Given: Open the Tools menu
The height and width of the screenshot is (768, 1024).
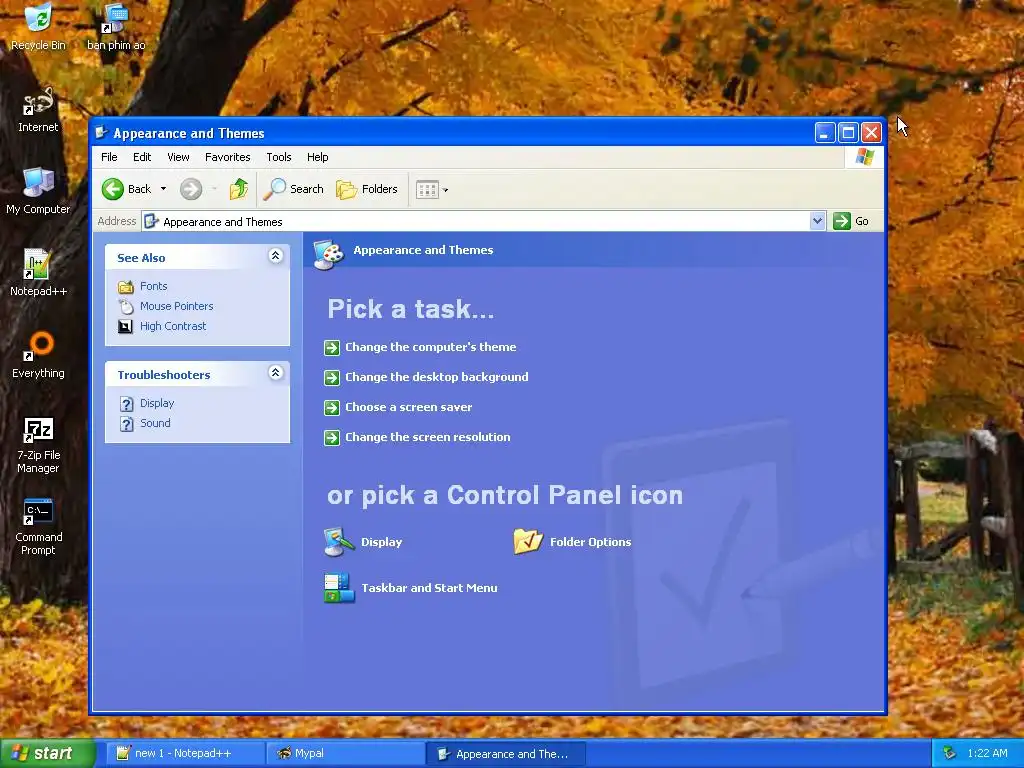Looking at the screenshot, I should pyautogui.click(x=279, y=157).
